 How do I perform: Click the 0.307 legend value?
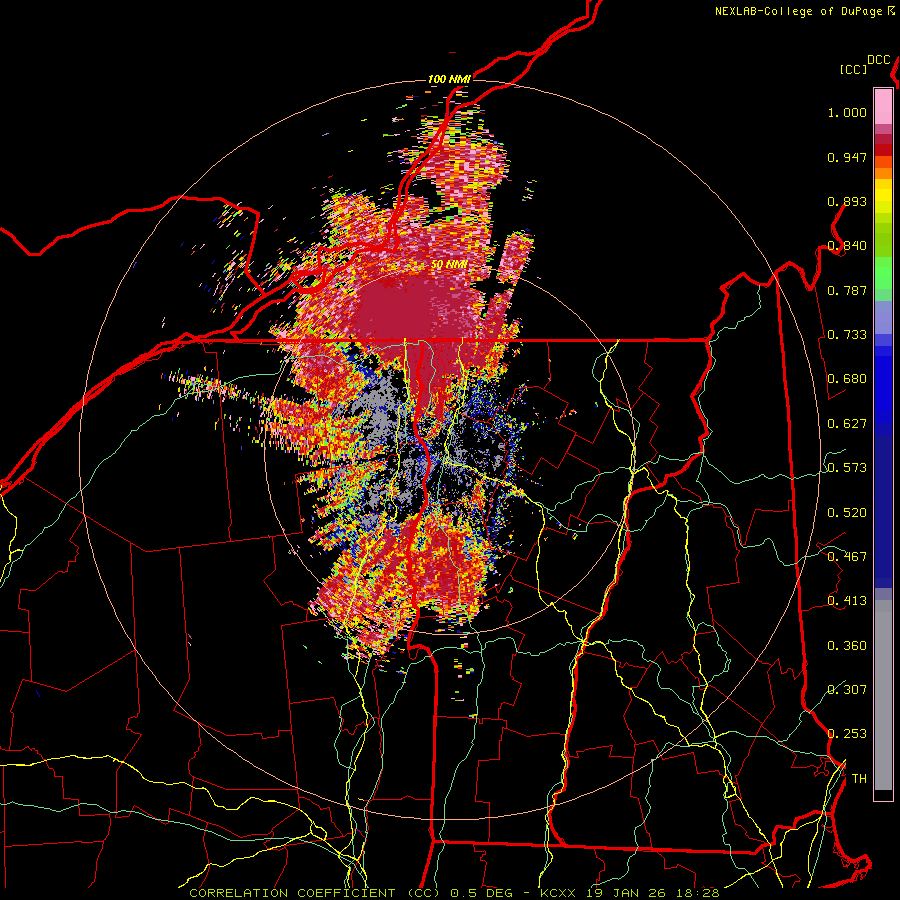point(847,690)
